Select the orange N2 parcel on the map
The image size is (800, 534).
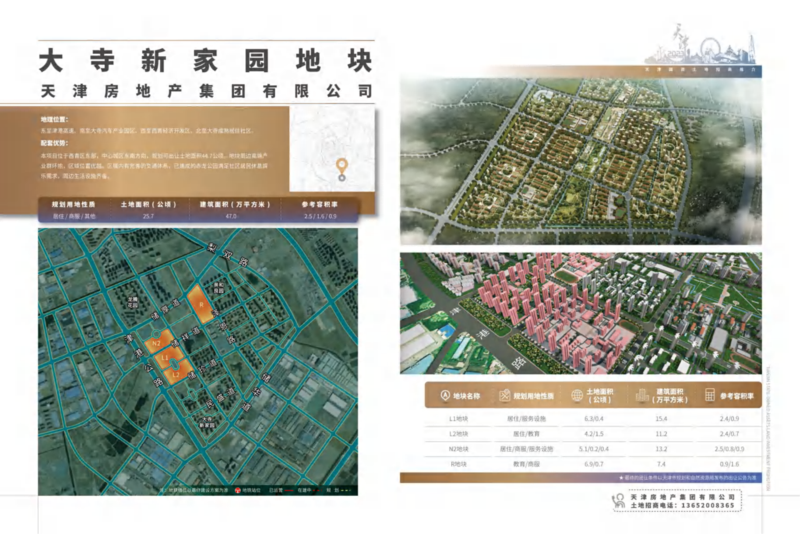click(x=159, y=343)
